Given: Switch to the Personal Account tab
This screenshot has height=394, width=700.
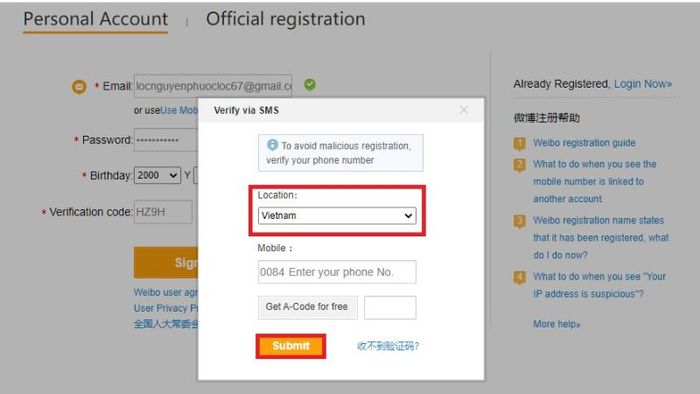Looking at the screenshot, I should (96, 19).
